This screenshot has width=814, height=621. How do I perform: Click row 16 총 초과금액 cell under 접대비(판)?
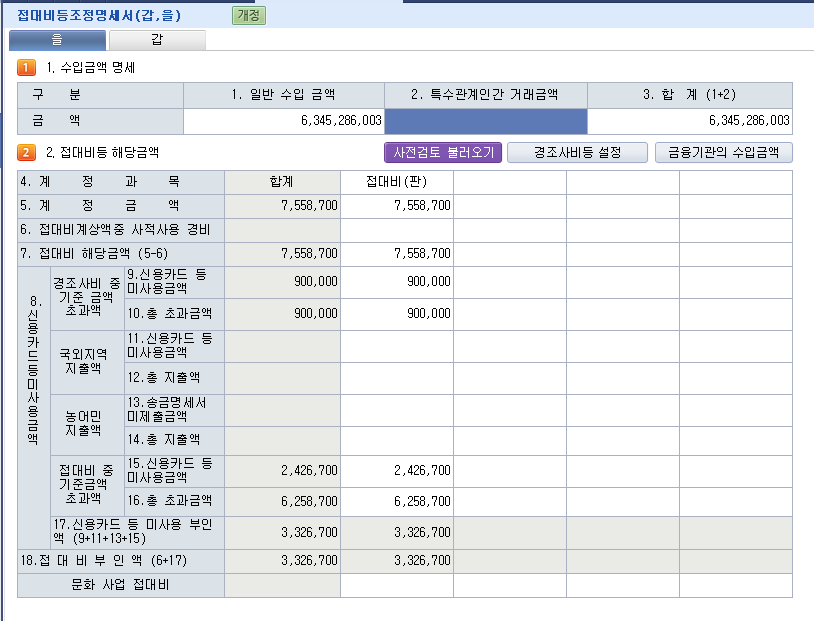pos(397,500)
